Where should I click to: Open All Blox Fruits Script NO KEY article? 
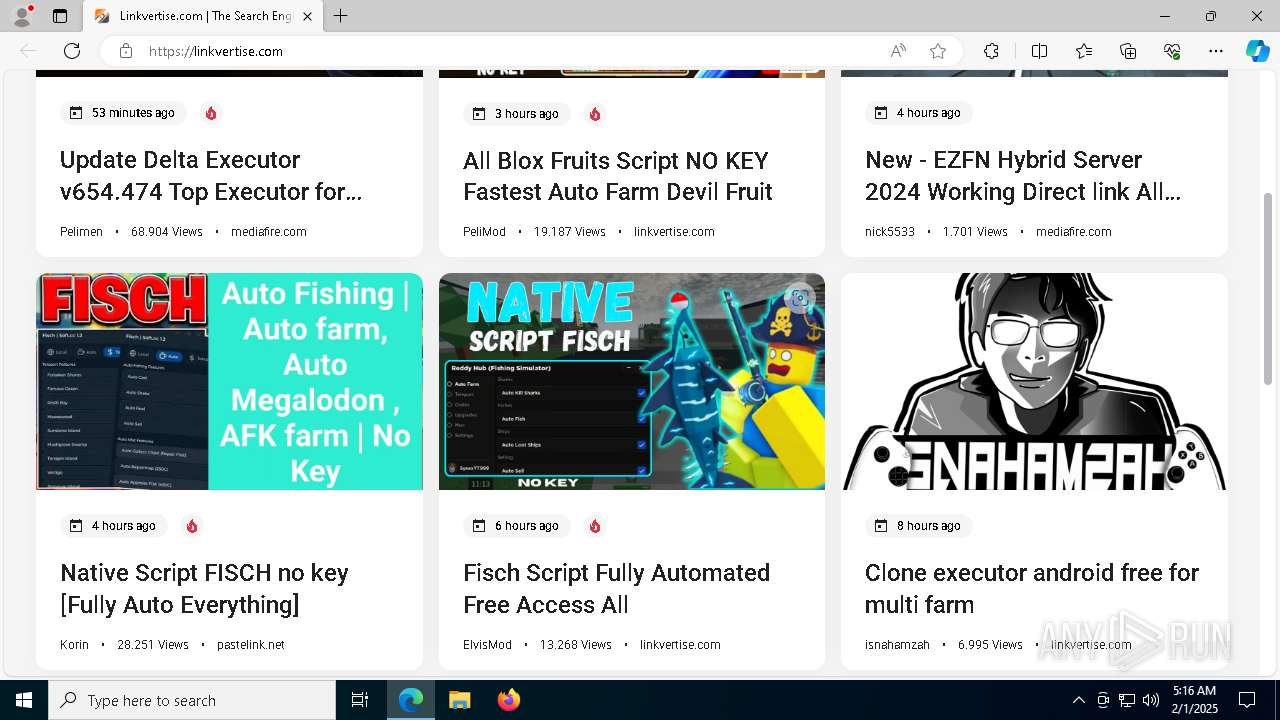tap(618, 176)
